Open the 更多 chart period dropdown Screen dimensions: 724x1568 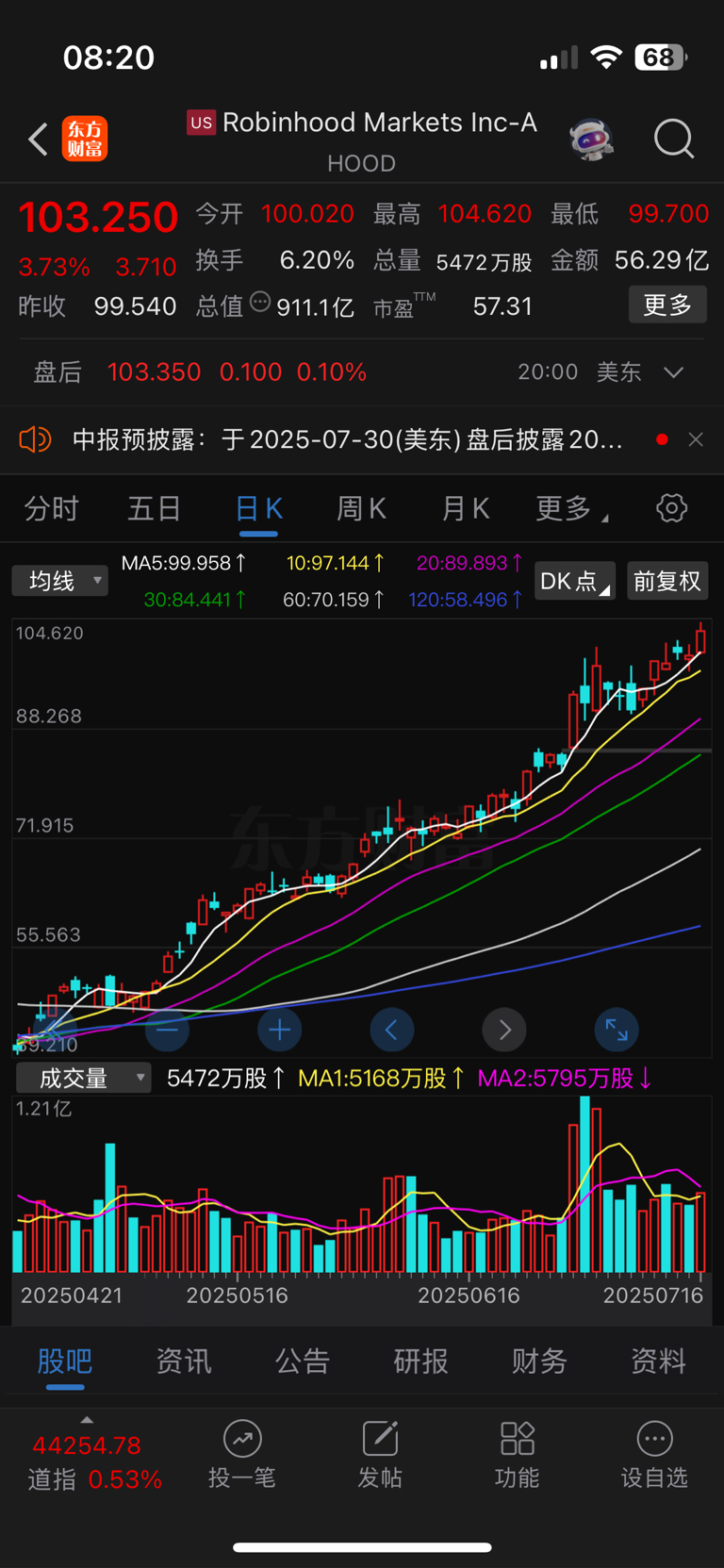[x=571, y=509]
